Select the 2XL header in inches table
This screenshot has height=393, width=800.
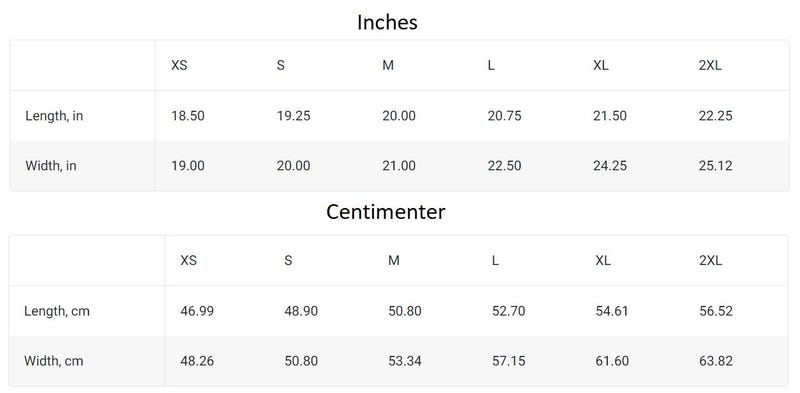coord(710,65)
